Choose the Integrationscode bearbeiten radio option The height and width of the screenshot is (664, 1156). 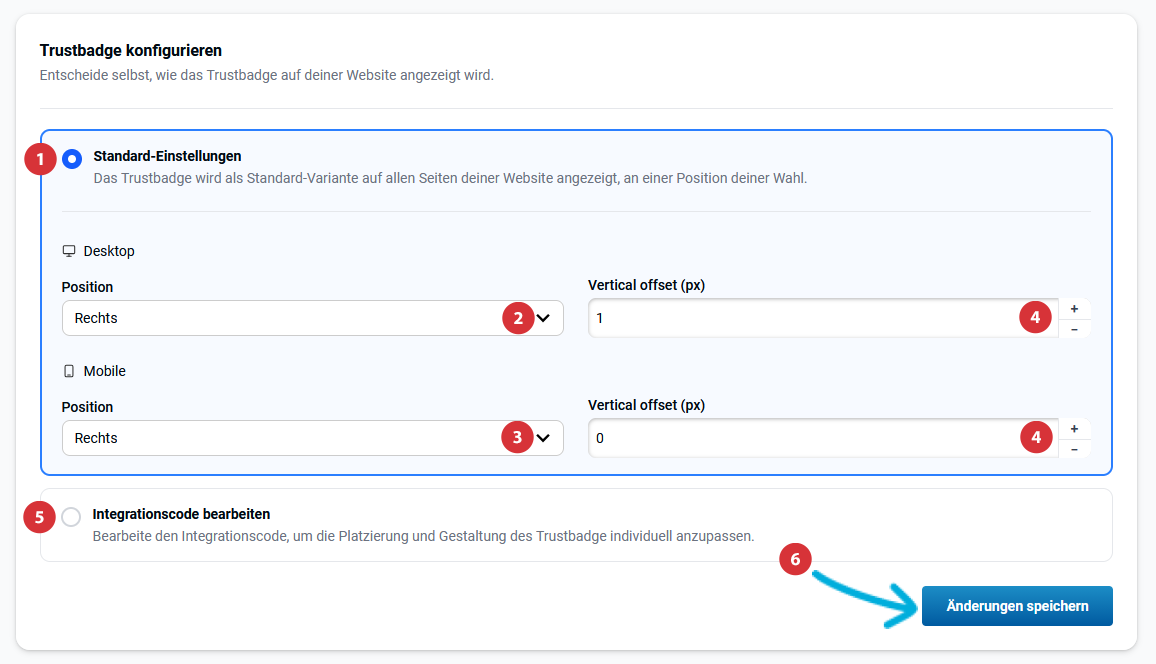pyautogui.click(x=71, y=517)
